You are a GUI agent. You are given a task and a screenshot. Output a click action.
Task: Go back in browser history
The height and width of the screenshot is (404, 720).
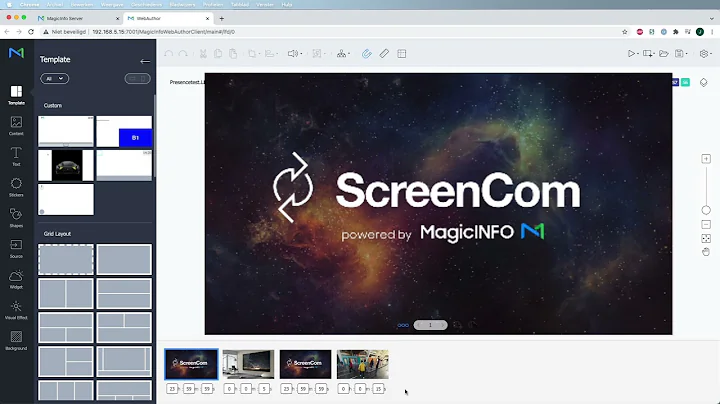point(7,32)
